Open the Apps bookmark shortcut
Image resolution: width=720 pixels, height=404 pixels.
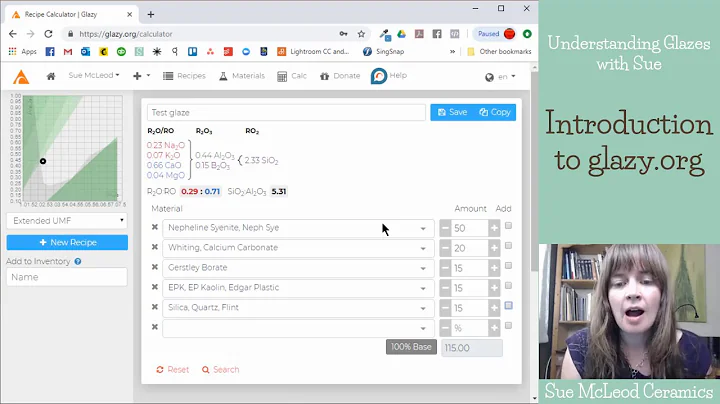click(x=22, y=52)
